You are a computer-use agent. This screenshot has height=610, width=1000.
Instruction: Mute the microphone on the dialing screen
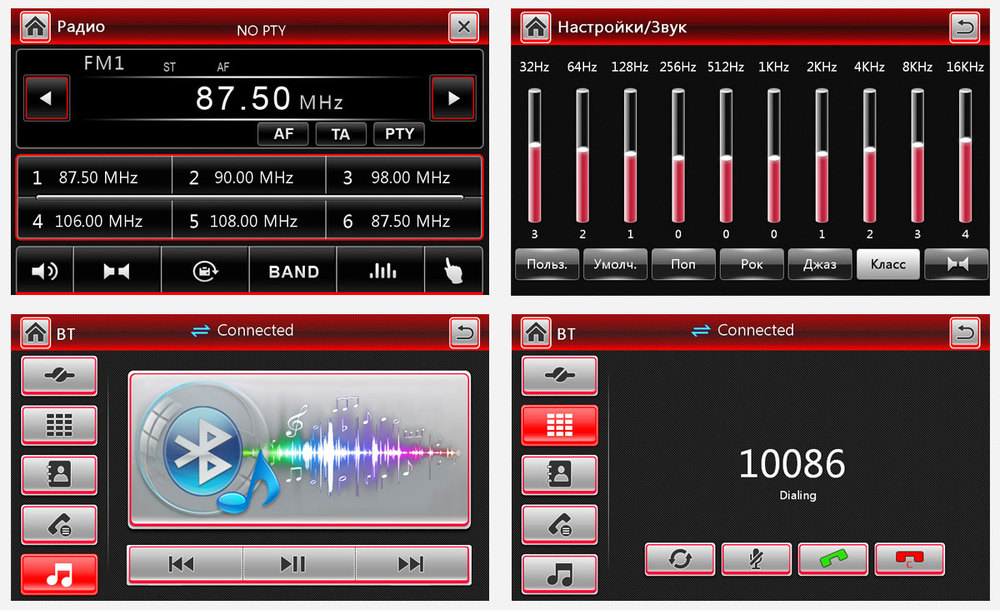(756, 559)
